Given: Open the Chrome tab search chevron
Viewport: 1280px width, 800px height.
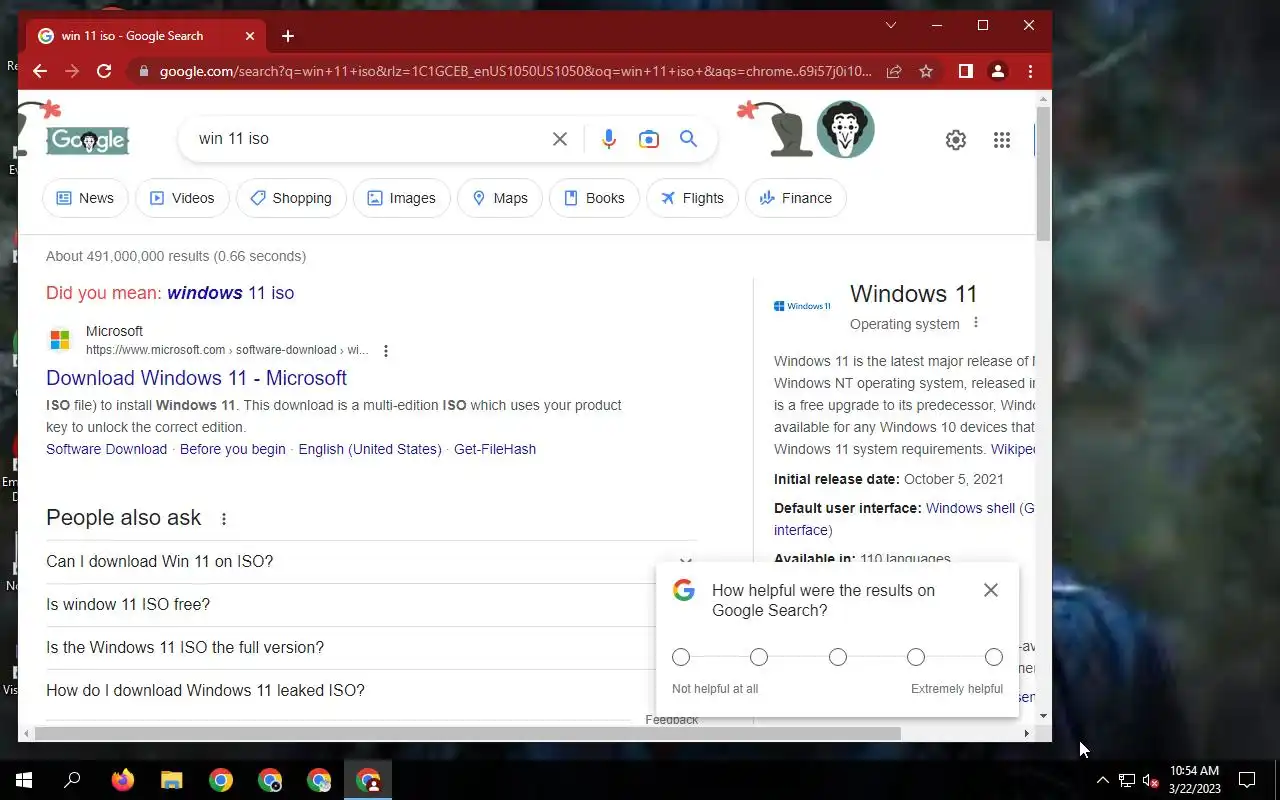Looking at the screenshot, I should coord(891,25).
